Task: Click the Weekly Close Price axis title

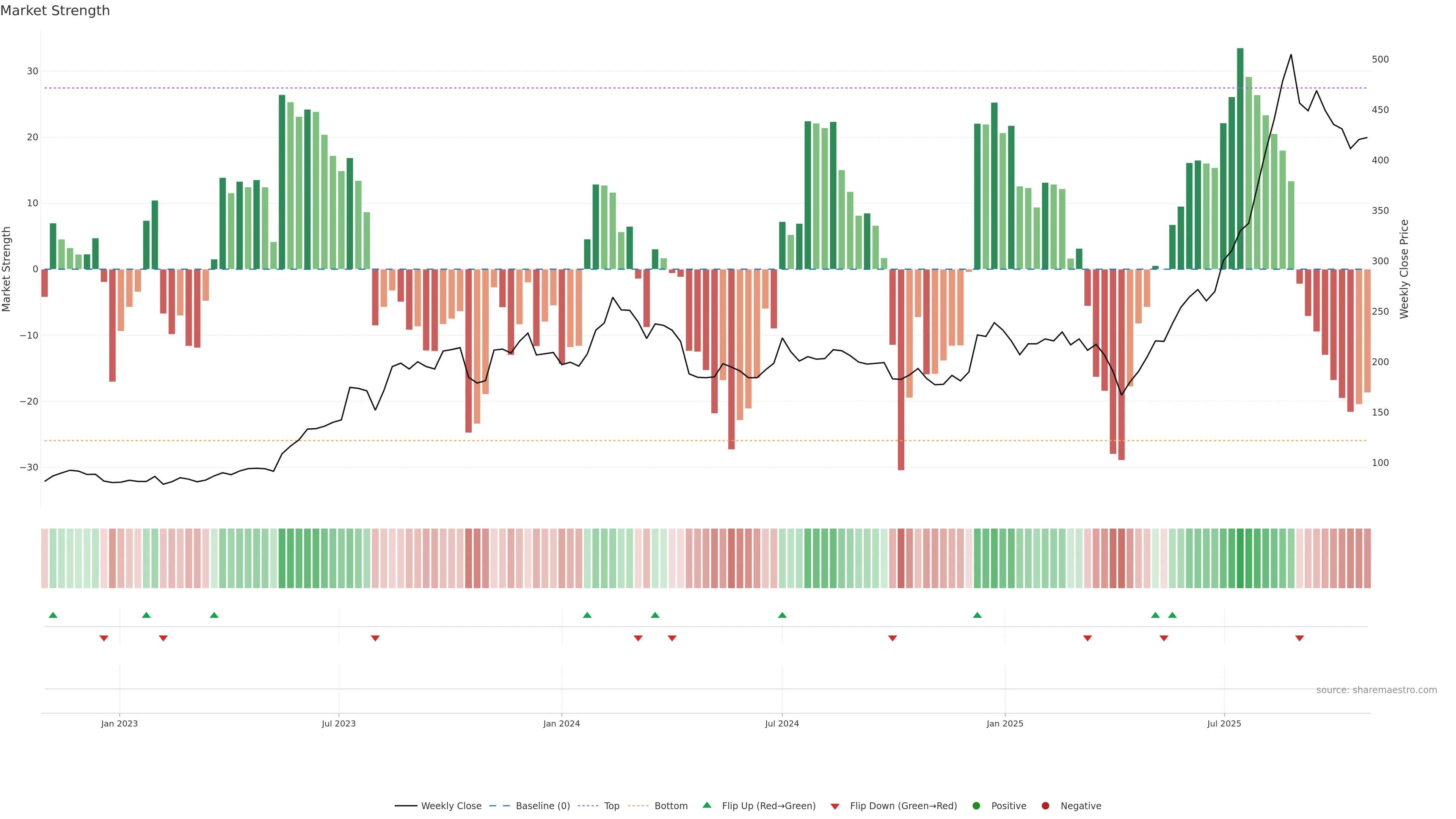Action: click(x=1404, y=269)
